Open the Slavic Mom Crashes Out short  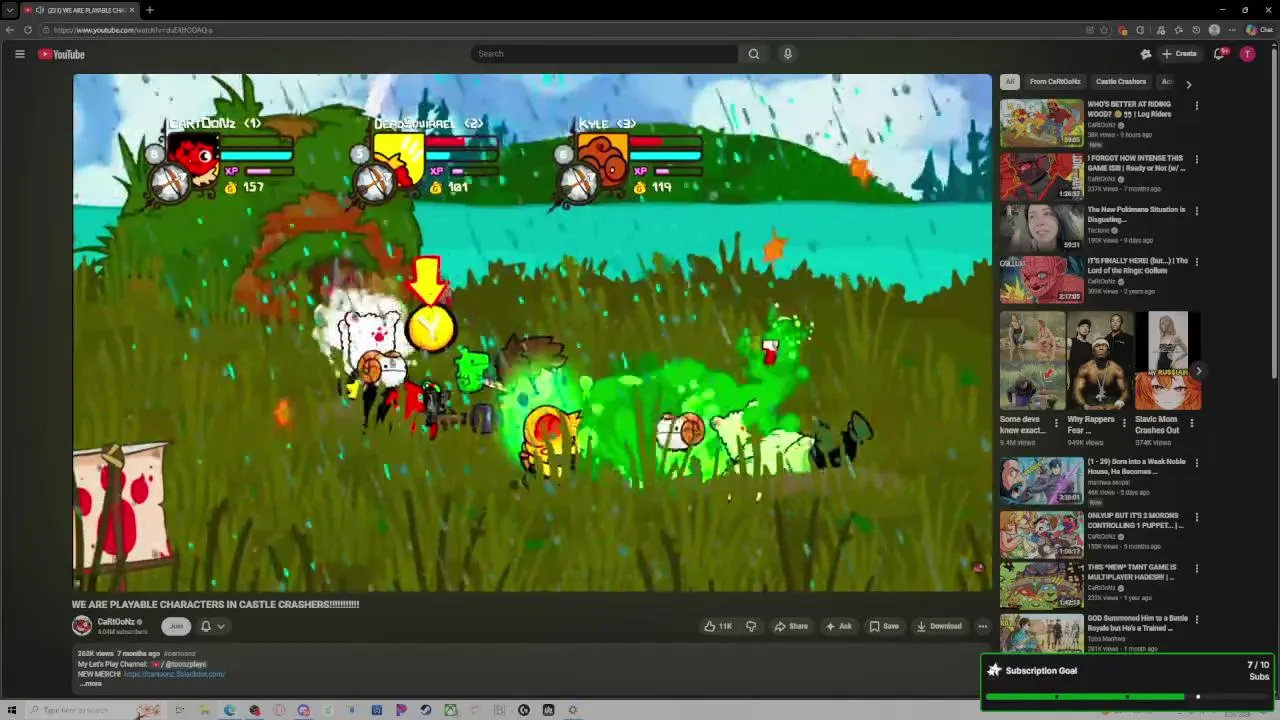(x=1168, y=361)
